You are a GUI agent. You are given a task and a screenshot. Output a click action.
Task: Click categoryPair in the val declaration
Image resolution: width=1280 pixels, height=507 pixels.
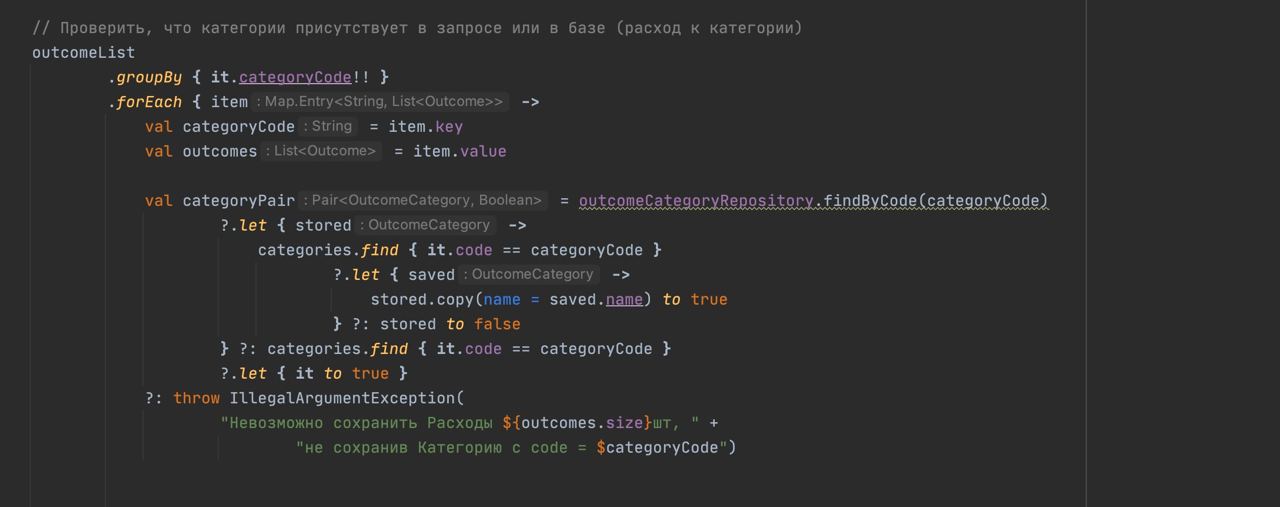click(x=238, y=201)
